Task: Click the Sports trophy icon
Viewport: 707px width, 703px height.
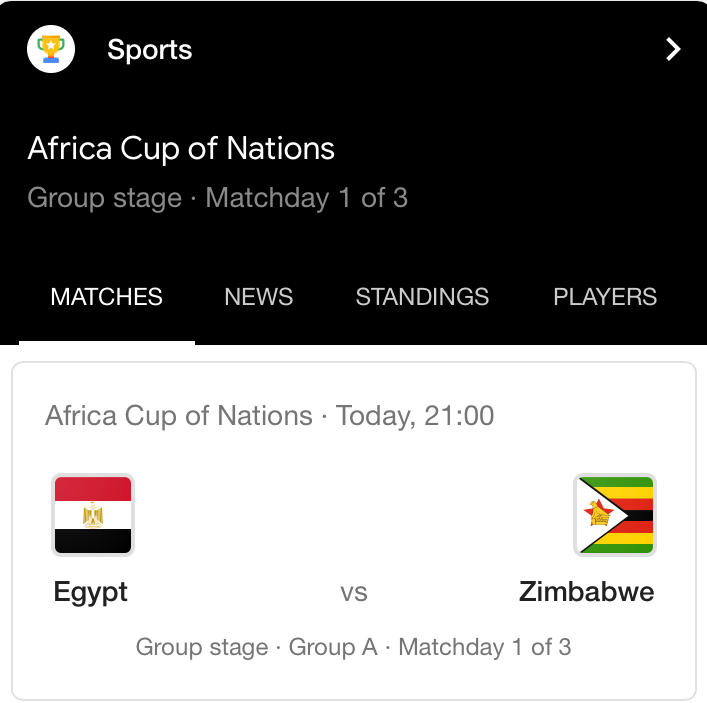Action: pyautogui.click(x=51, y=50)
